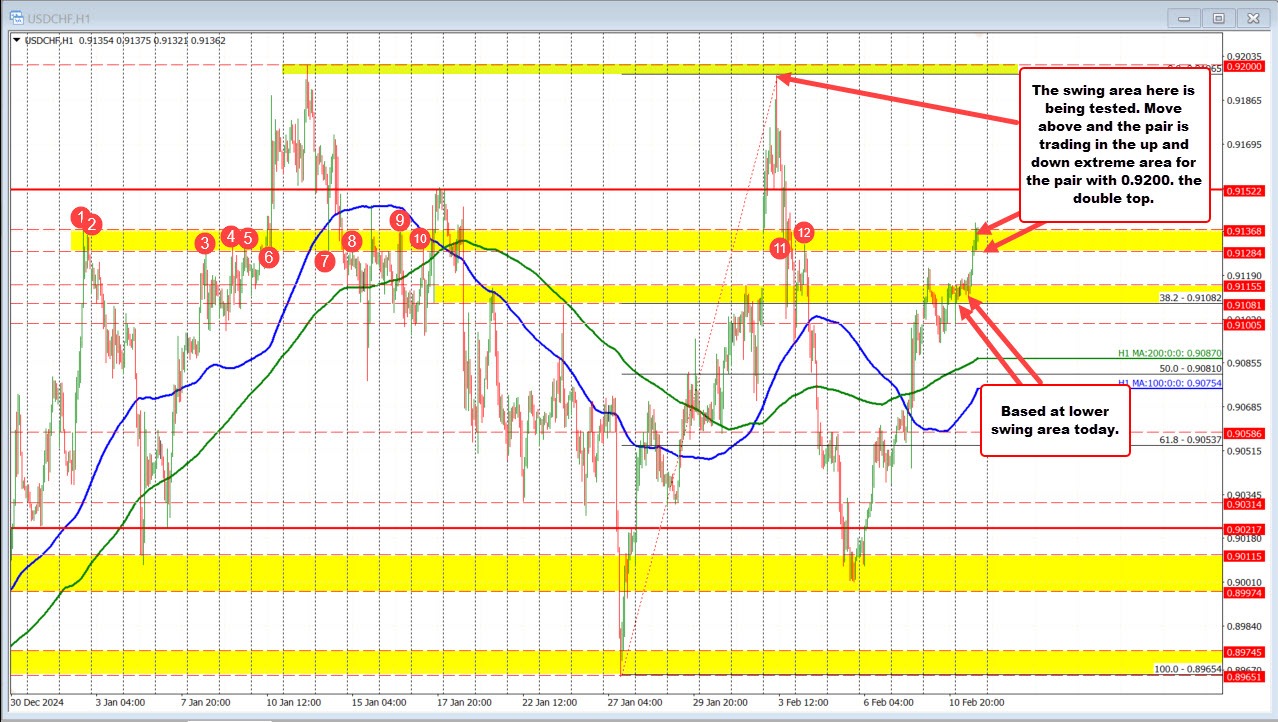
Task: Click the 10 Feb 20:00 time axis label
Action: [x=975, y=702]
